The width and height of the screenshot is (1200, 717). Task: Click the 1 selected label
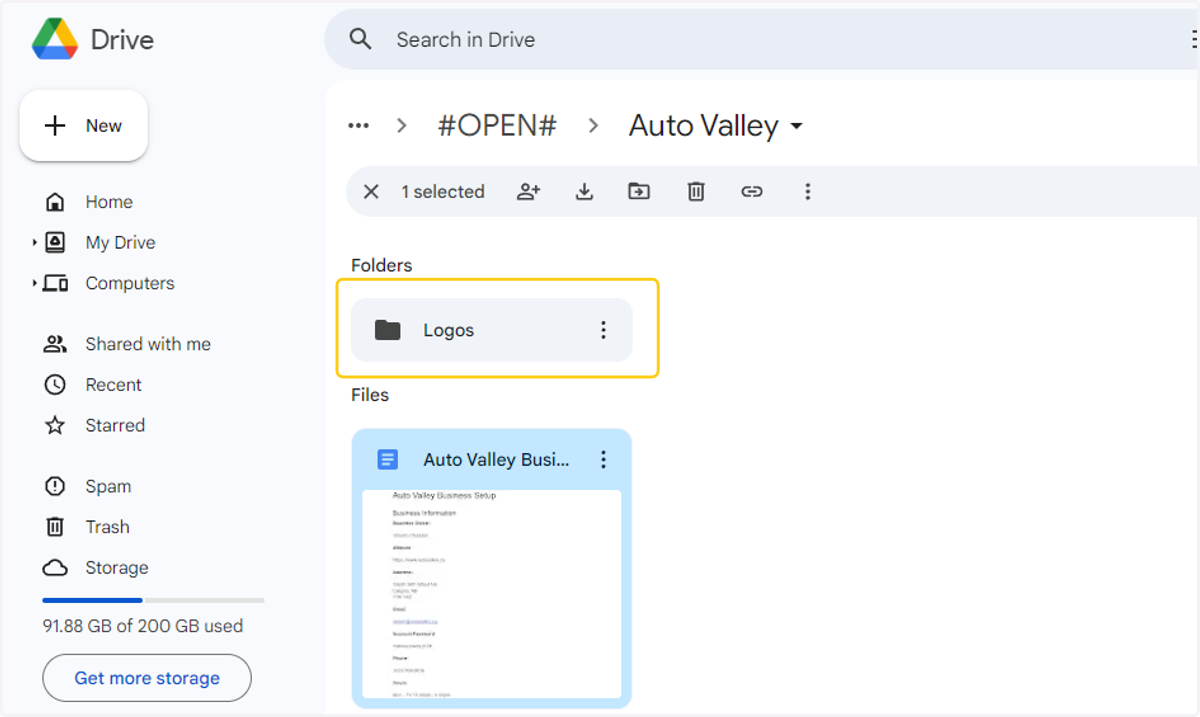pos(443,192)
